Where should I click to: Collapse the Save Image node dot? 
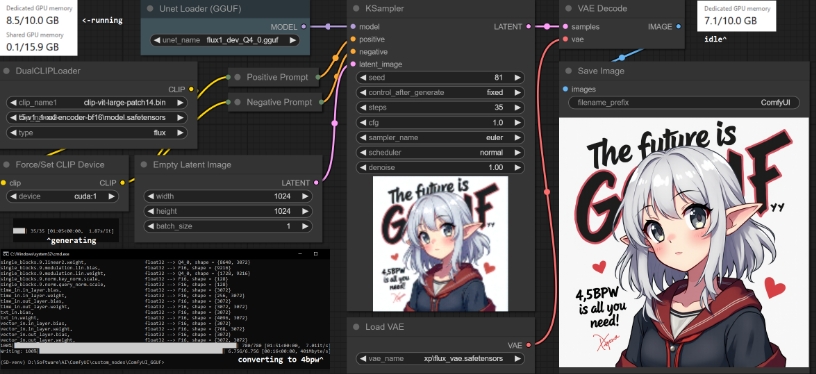(568, 71)
